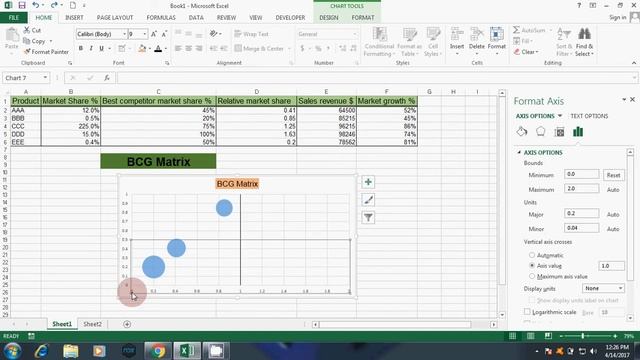The width and height of the screenshot is (640, 360).
Task: Click the Format Painter tool
Action: (x=46, y=52)
